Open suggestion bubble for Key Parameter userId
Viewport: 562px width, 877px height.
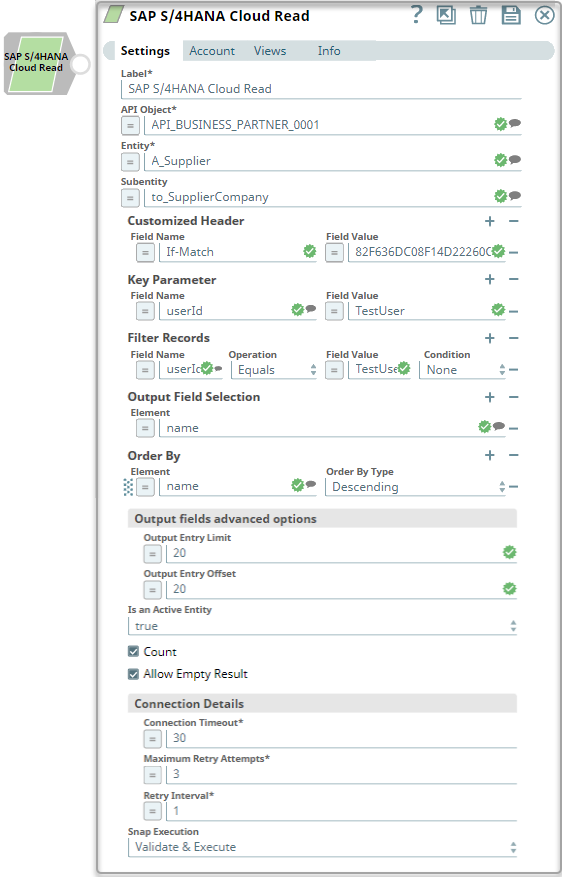[x=311, y=309]
